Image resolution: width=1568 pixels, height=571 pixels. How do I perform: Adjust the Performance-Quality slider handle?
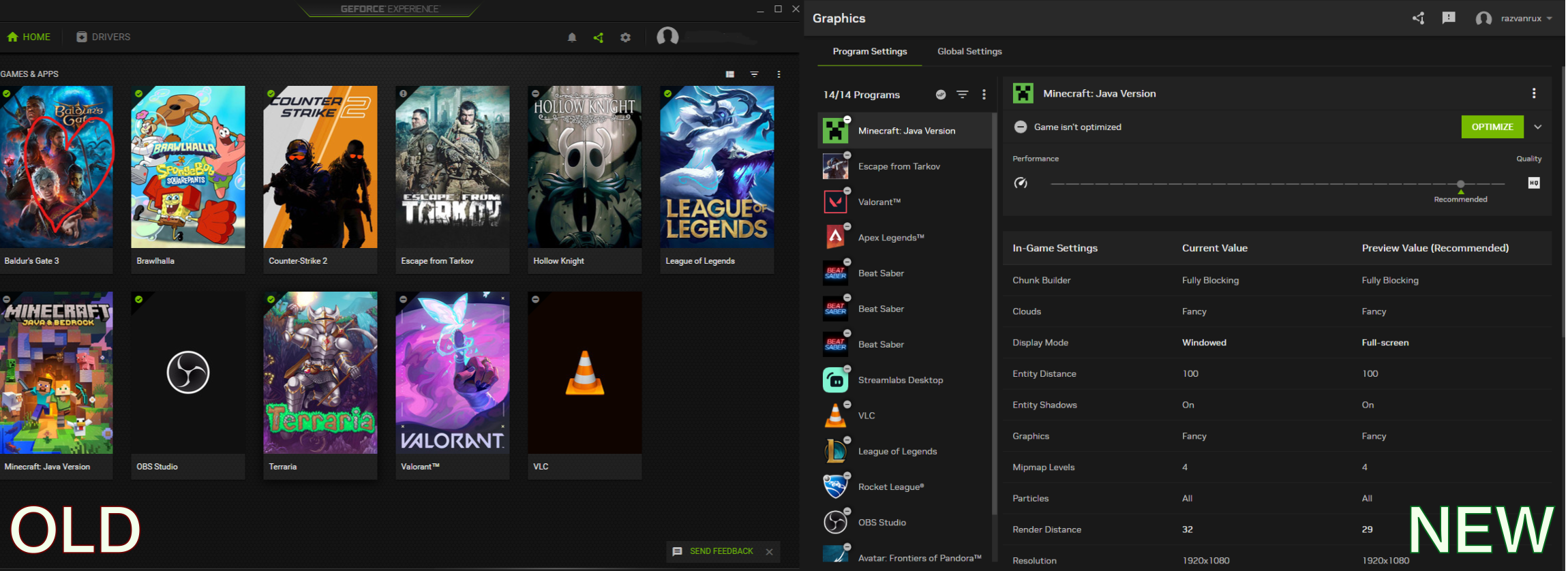[1460, 184]
